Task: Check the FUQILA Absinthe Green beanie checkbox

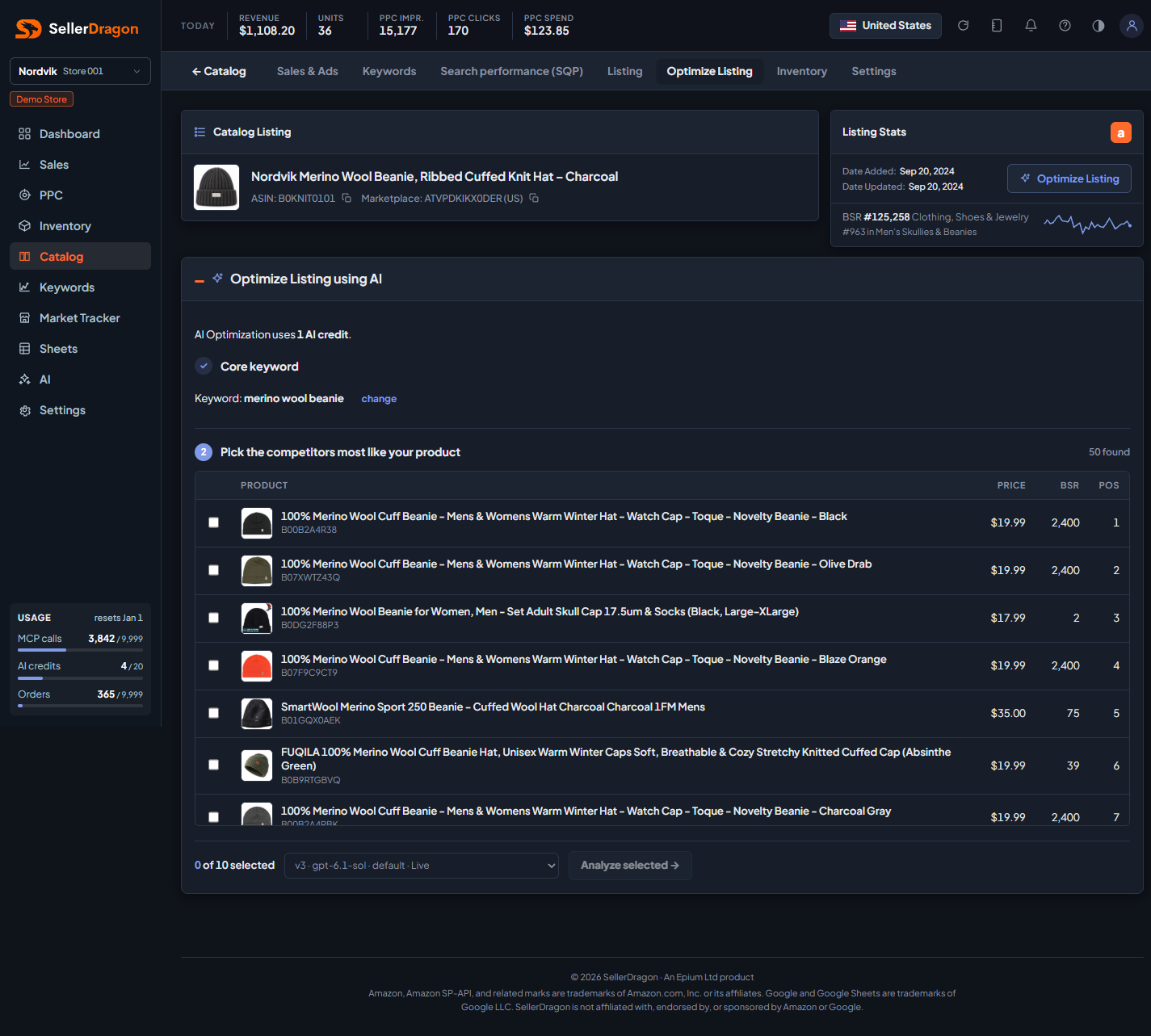Action: tap(214, 765)
